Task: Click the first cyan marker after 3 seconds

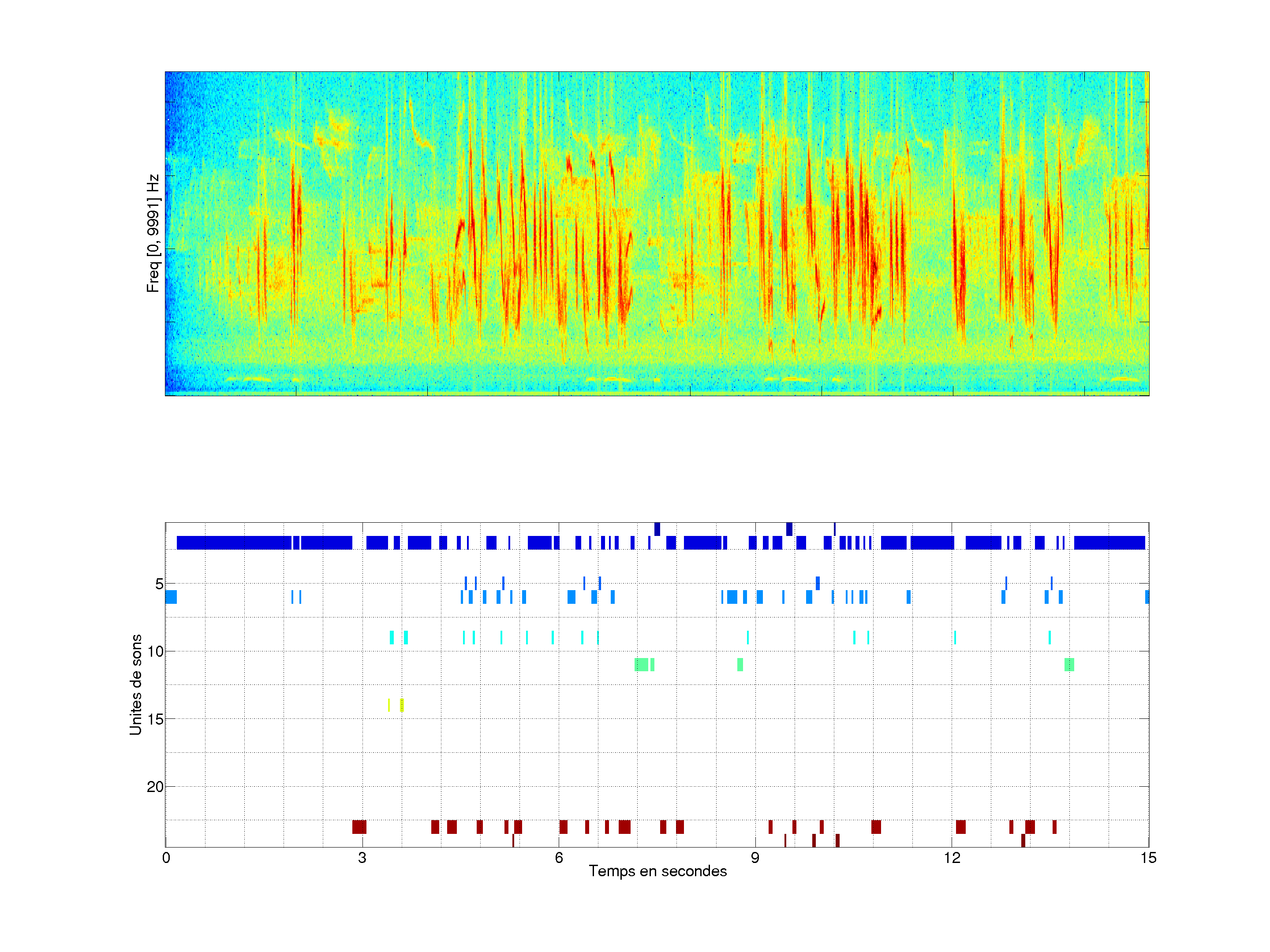Action: tap(392, 637)
